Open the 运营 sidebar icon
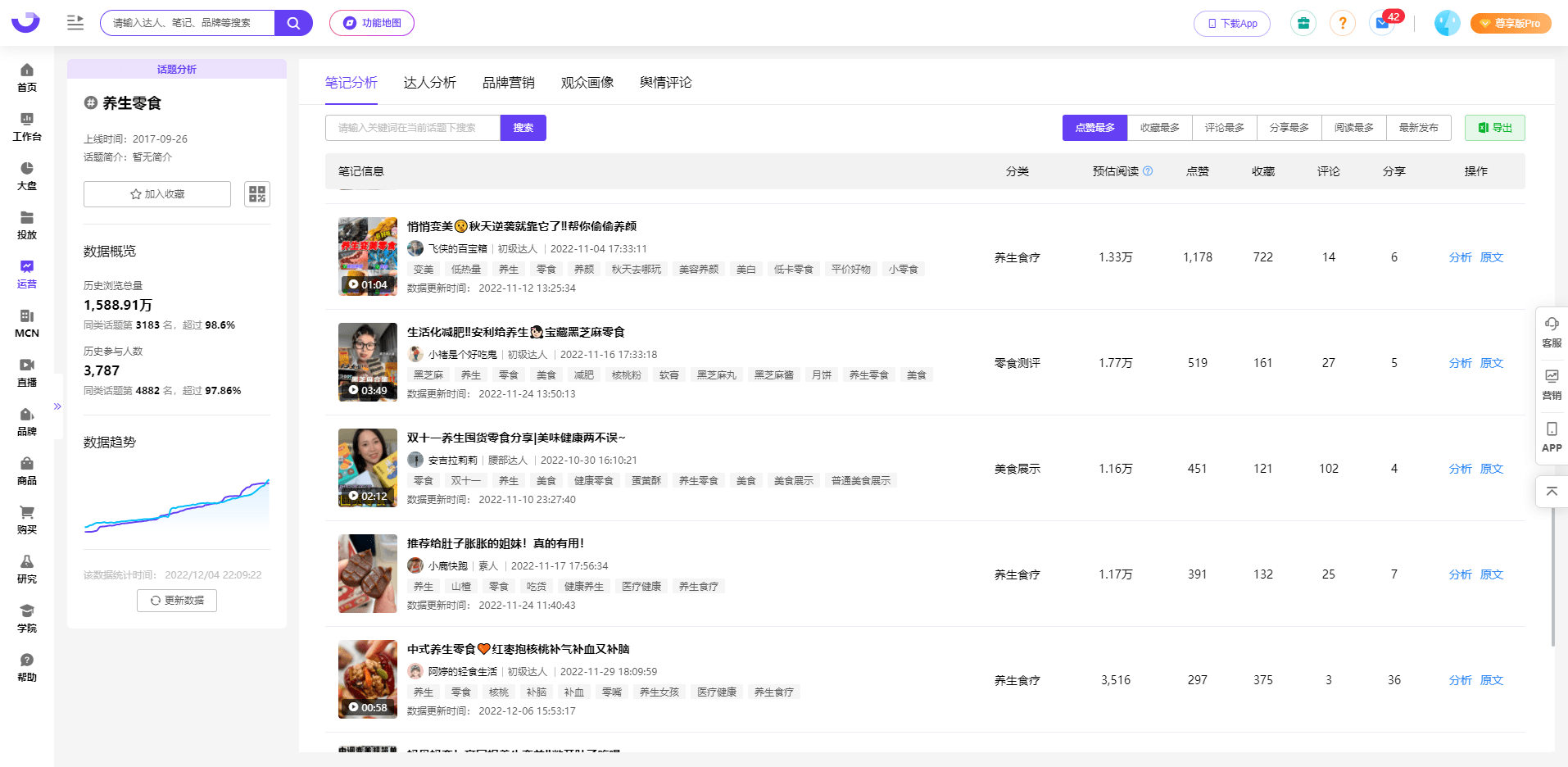This screenshot has width=1568, height=767. (27, 275)
